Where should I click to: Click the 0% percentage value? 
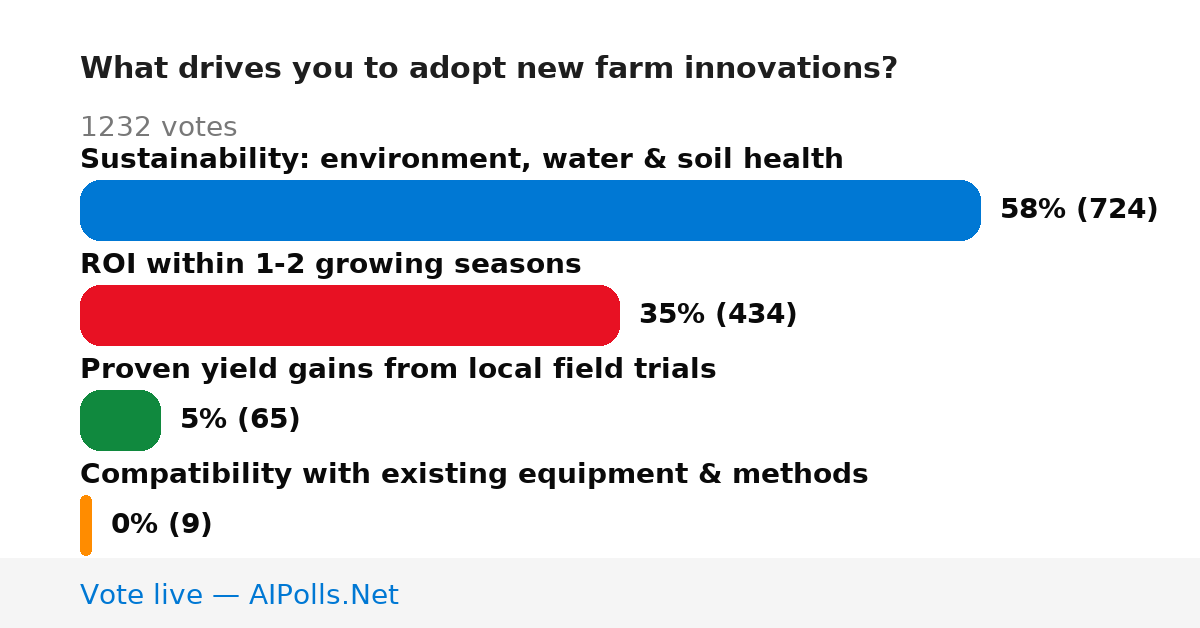[132, 524]
